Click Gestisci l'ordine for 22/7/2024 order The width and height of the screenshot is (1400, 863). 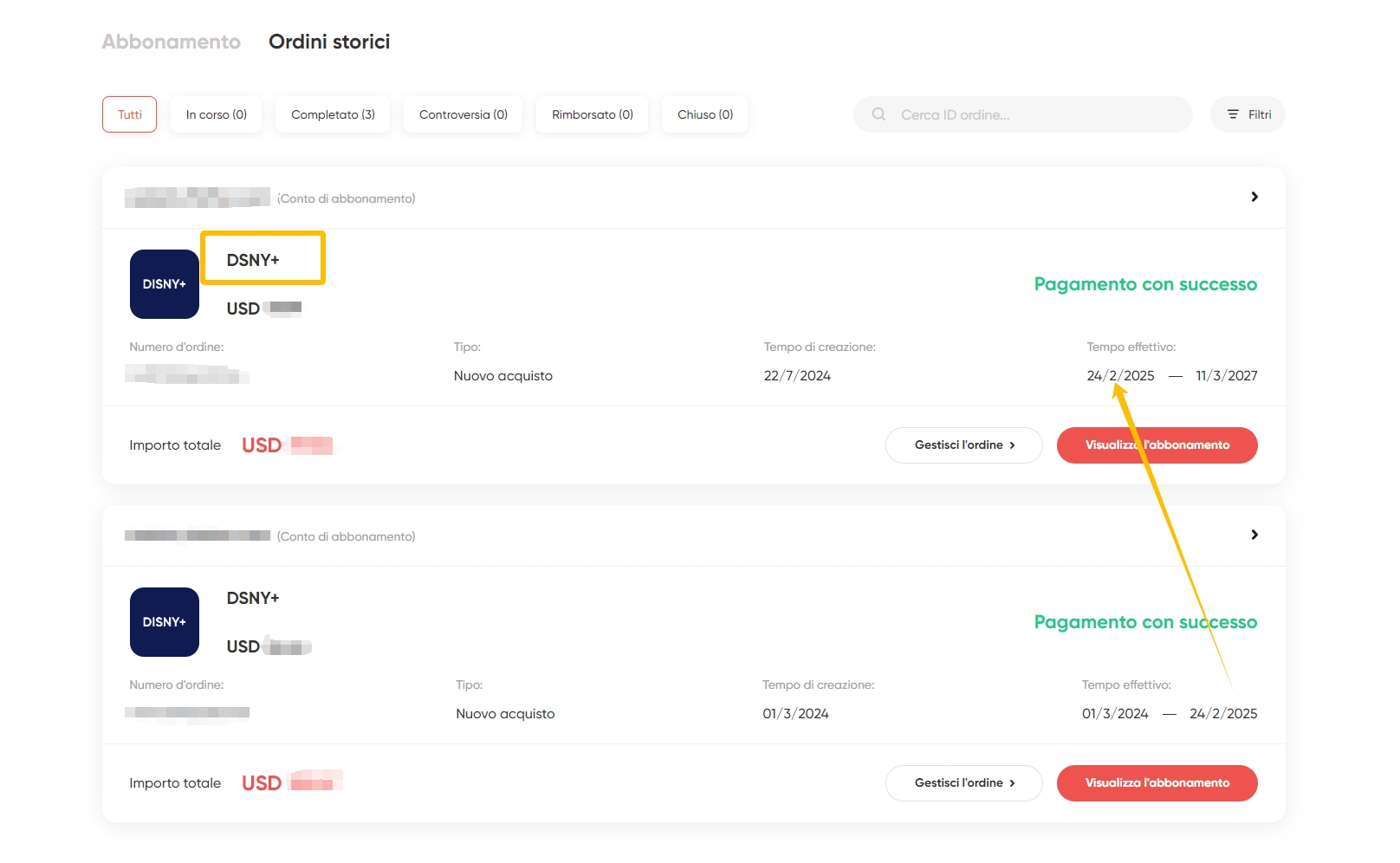[x=964, y=445]
